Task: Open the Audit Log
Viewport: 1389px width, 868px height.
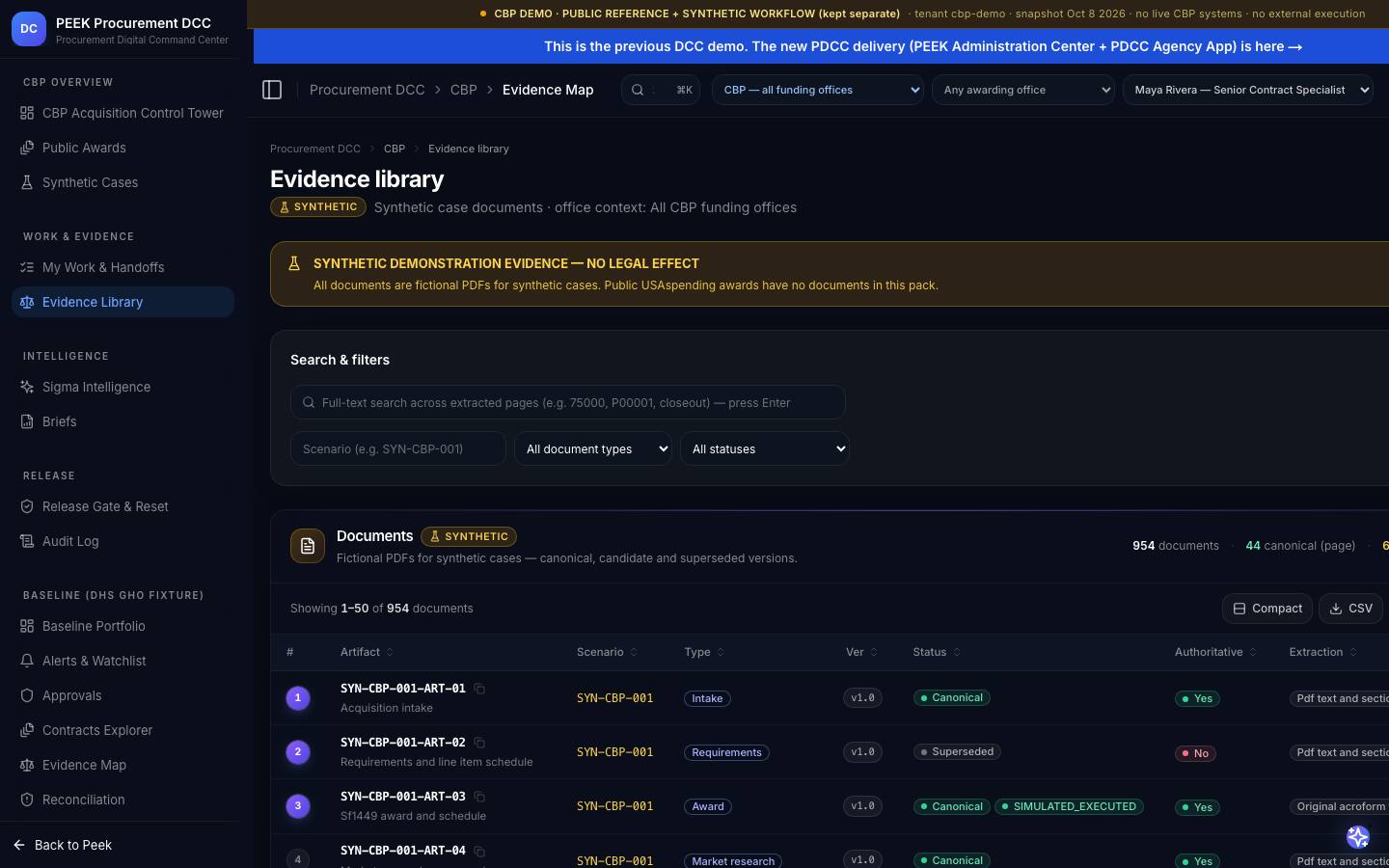Action: (x=123, y=541)
